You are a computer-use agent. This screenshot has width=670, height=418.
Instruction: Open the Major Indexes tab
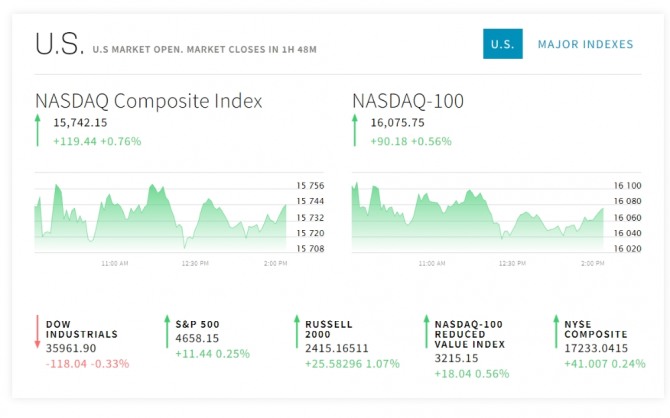tap(585, 44)
